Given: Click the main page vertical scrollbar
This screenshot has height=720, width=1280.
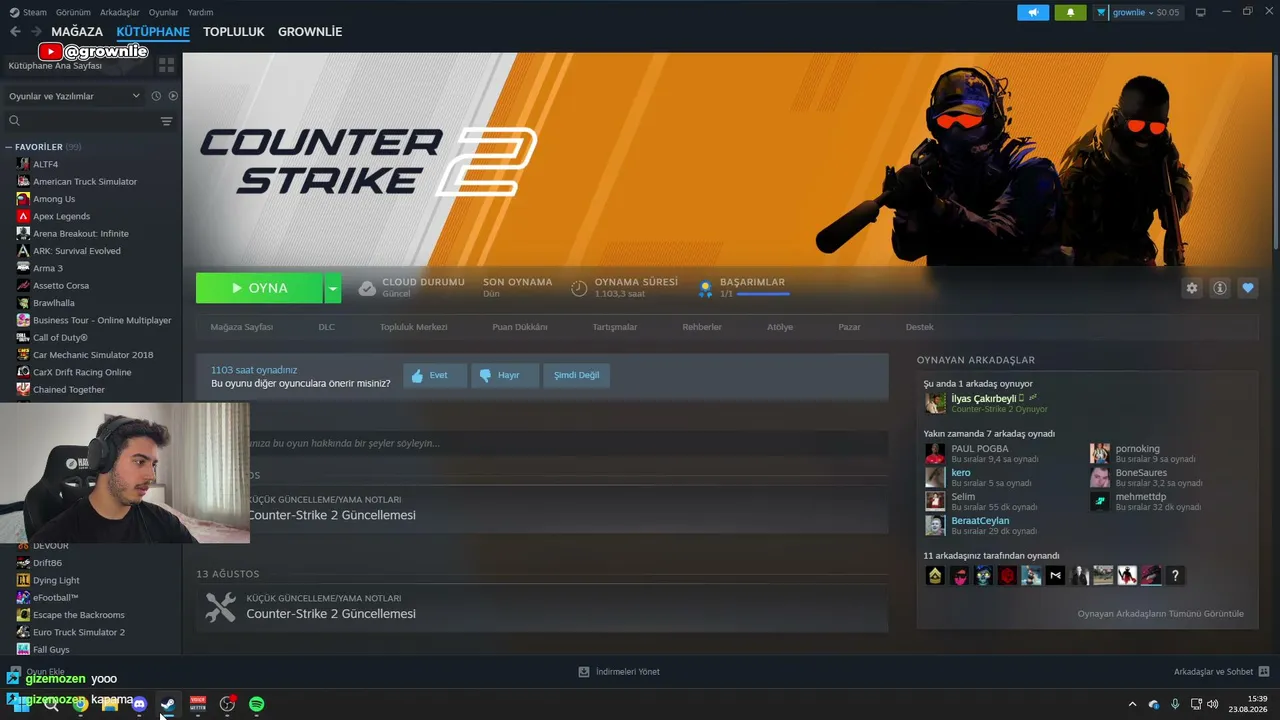Looking at the screenshot, I should 1275,150.
